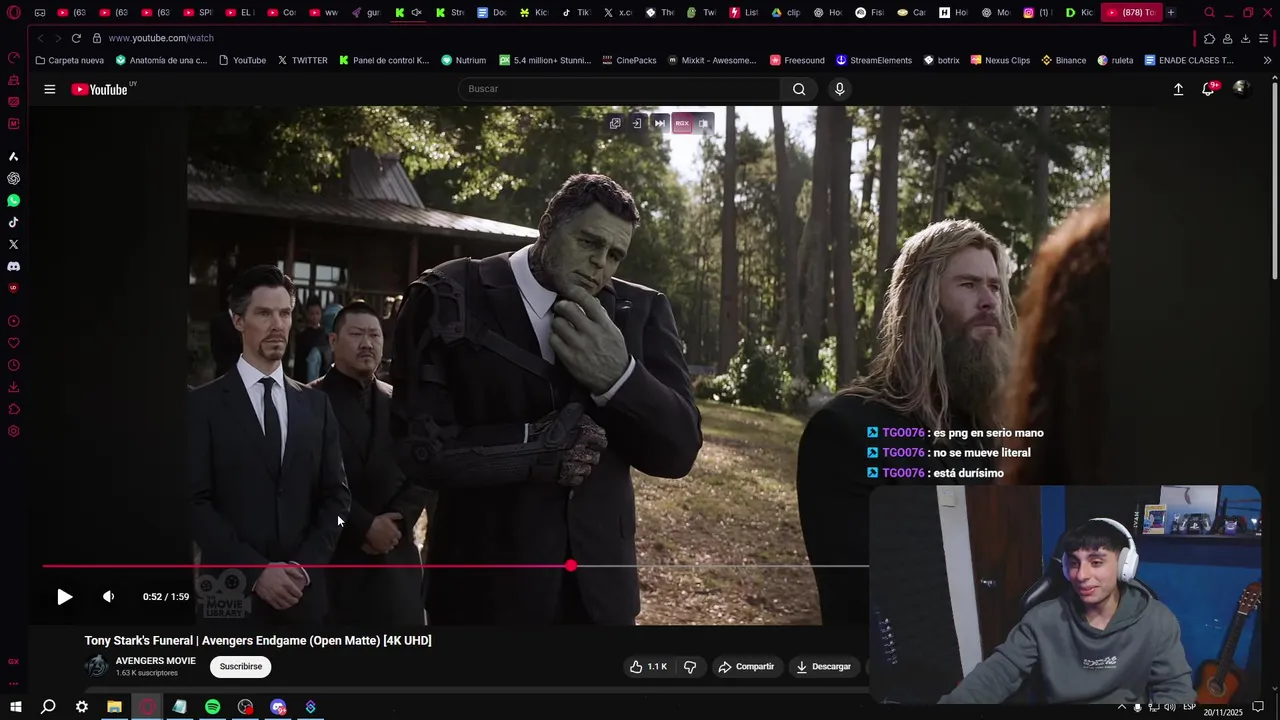Open the Windows notification center icon
Viewport: 1280px width, 720px height.
(x=1258, y=707)
